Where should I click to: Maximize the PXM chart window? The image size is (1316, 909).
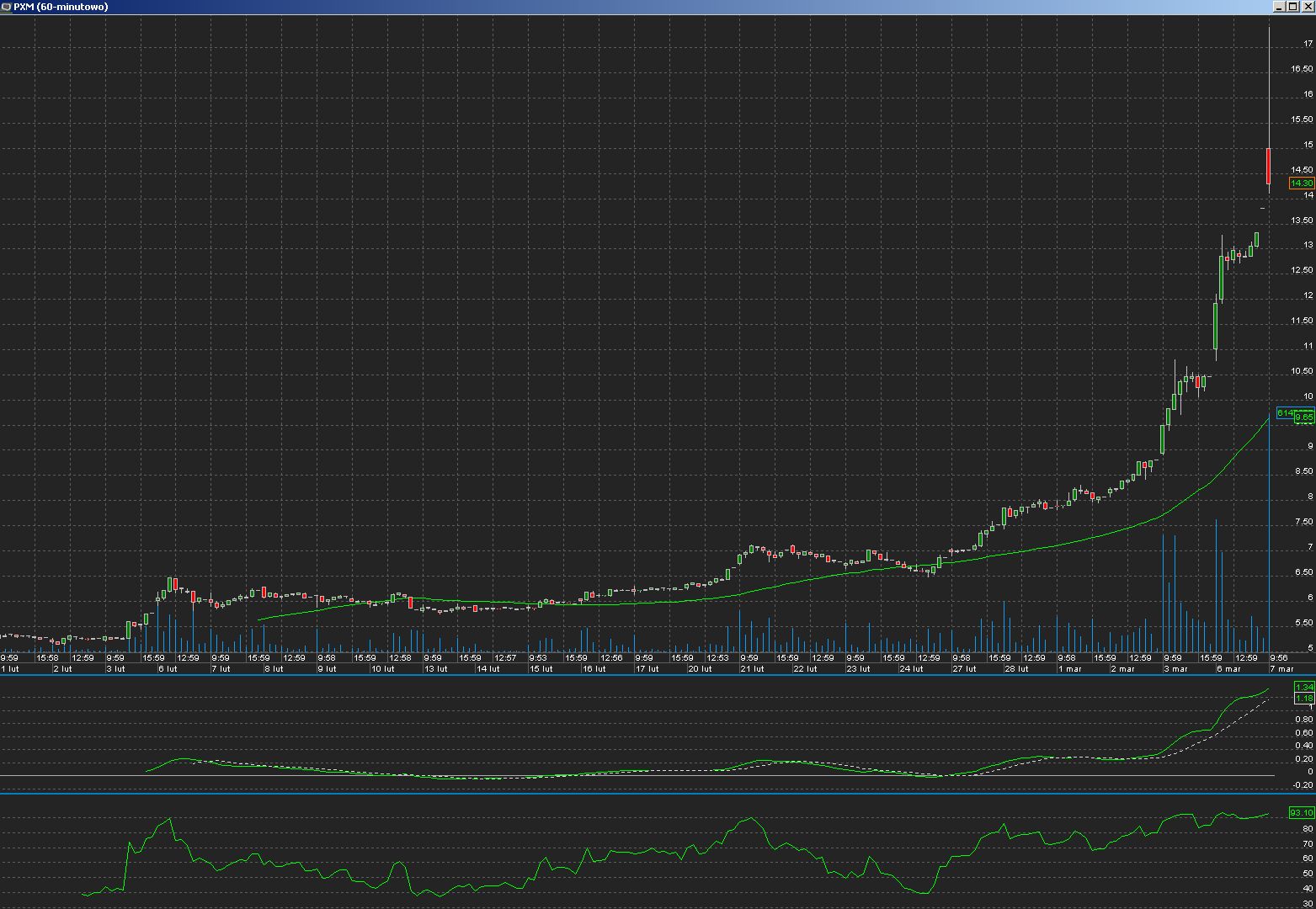pos(1294,7)
